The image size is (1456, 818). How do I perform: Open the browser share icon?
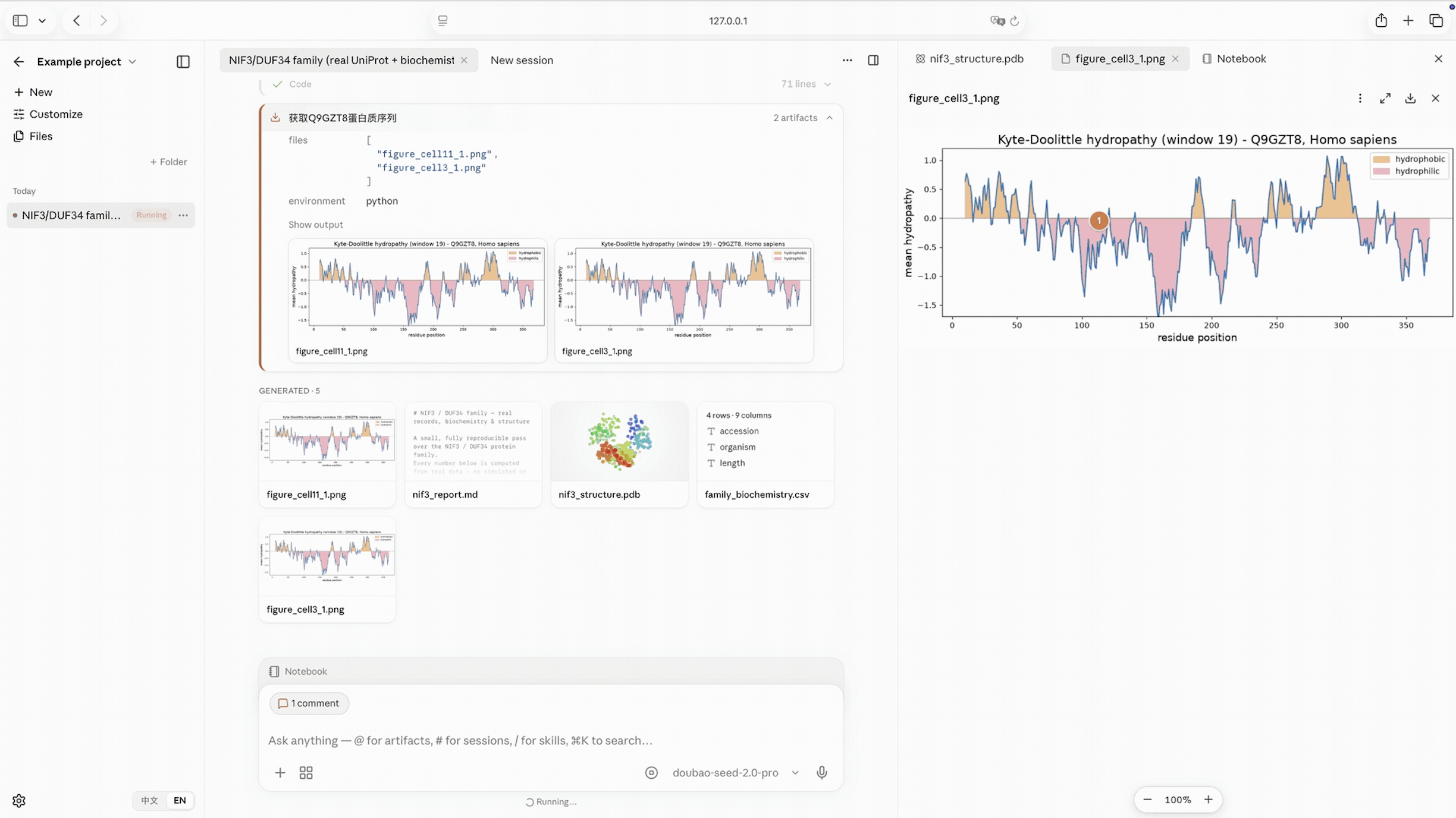(1381, 21)
